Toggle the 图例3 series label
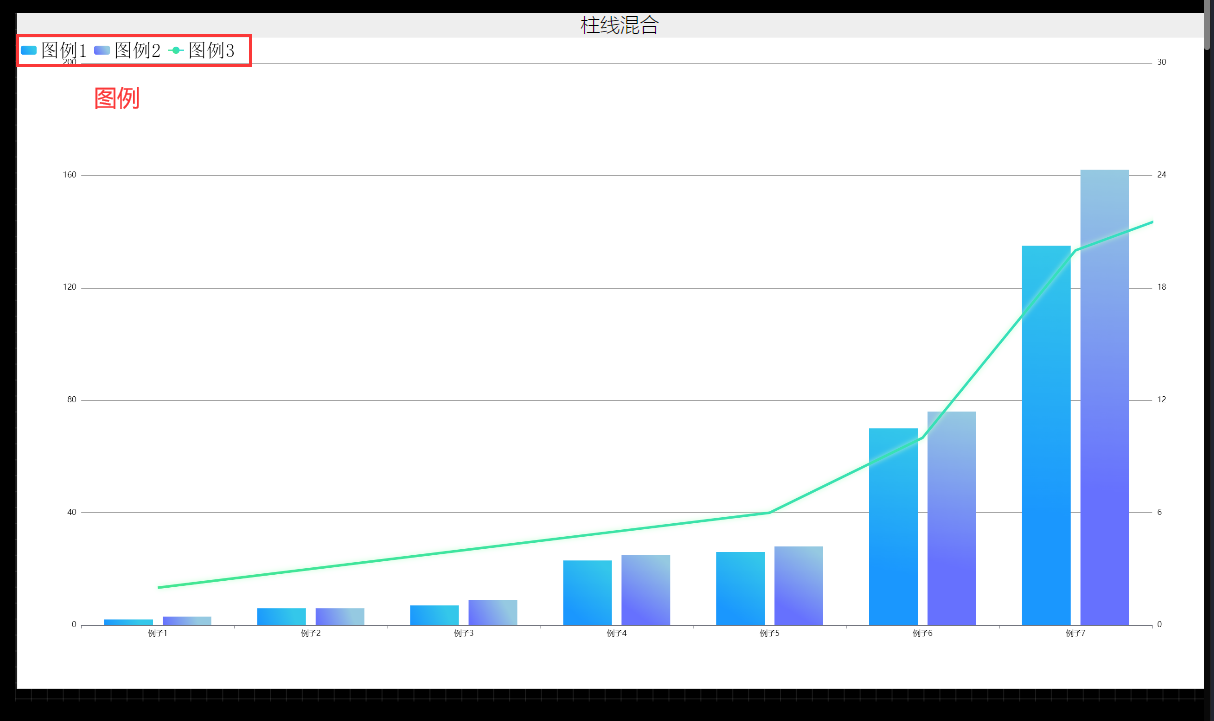1214x721 pixels. click(x=212, y=51)
